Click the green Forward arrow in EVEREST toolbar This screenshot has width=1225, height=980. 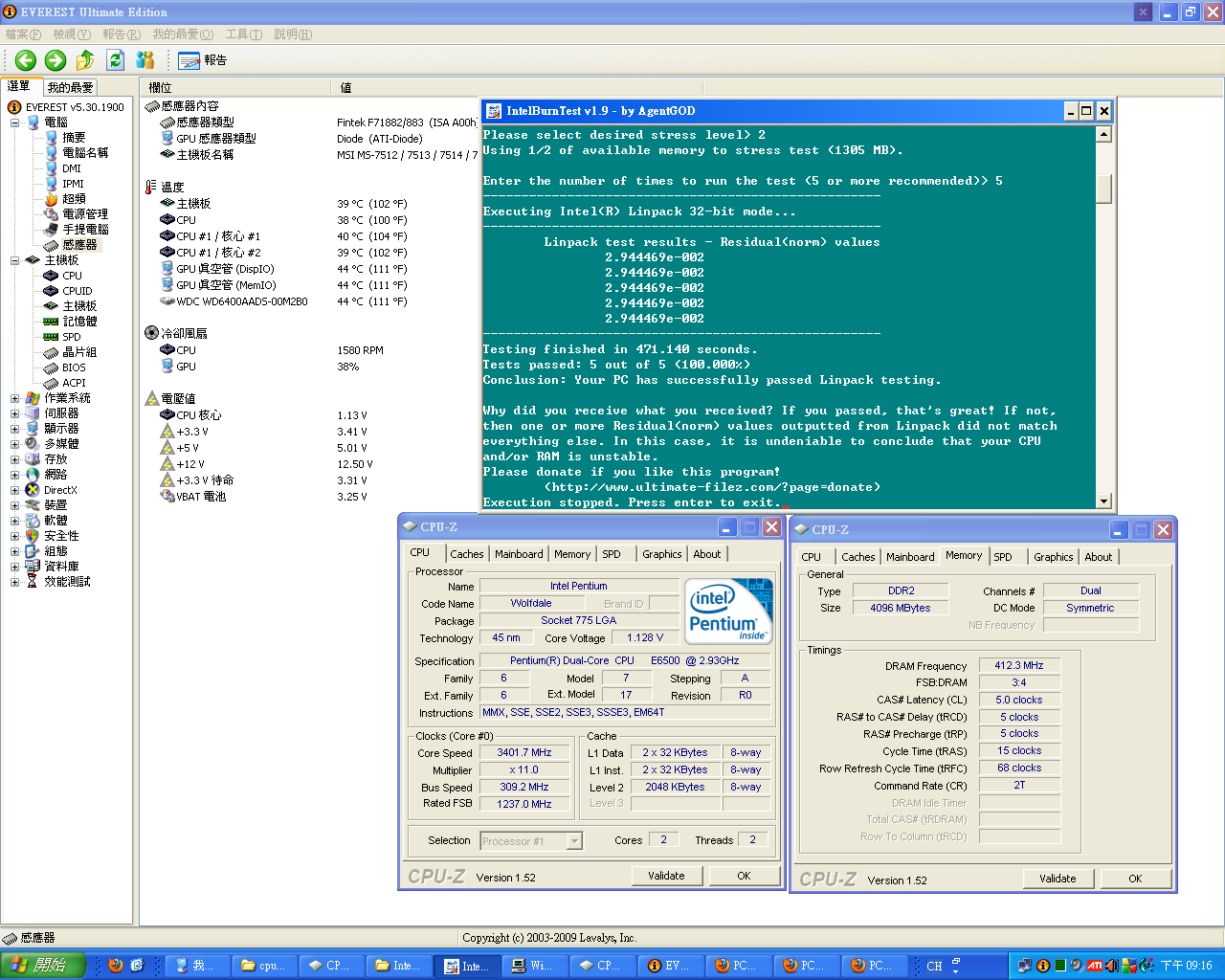click(56, 60)
